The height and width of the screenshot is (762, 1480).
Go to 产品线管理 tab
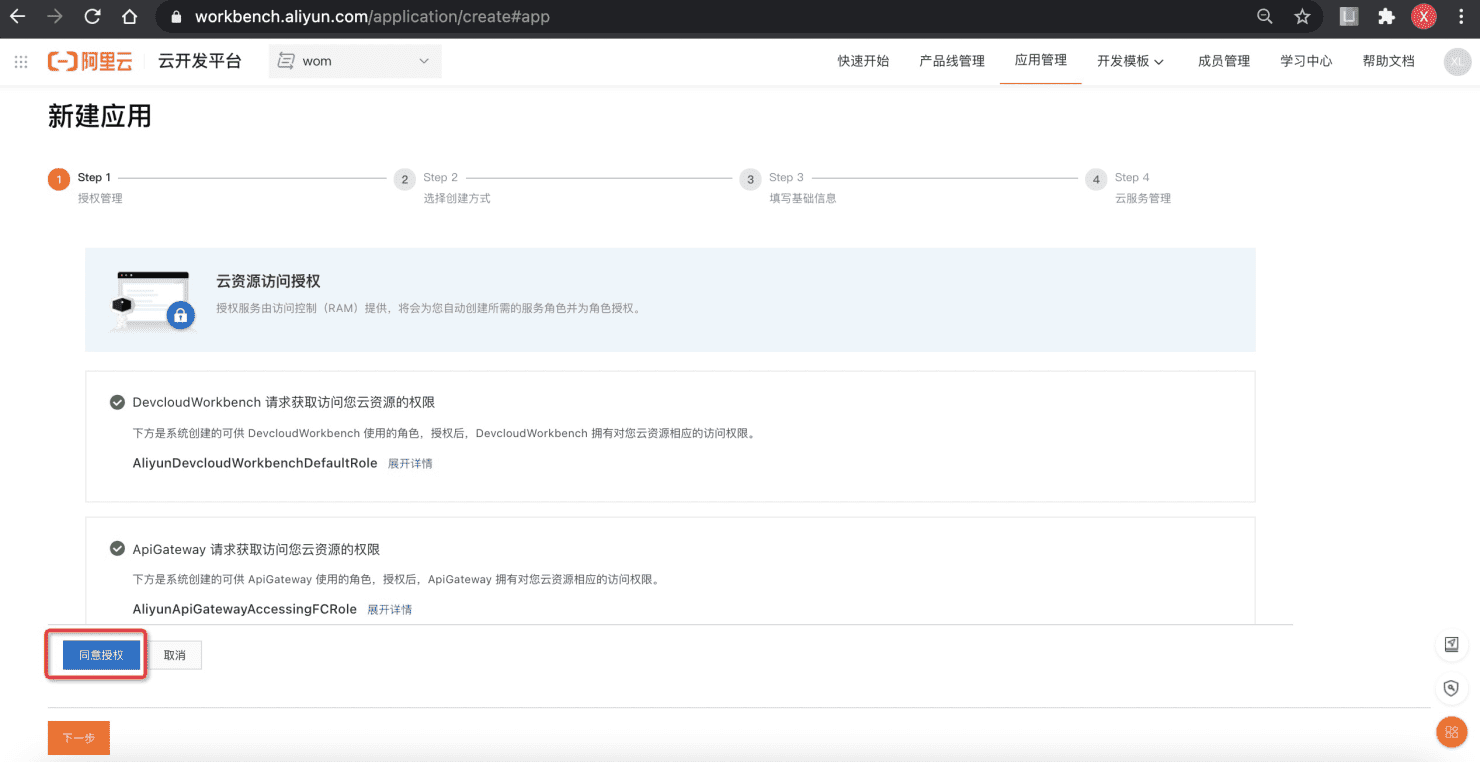952,61
